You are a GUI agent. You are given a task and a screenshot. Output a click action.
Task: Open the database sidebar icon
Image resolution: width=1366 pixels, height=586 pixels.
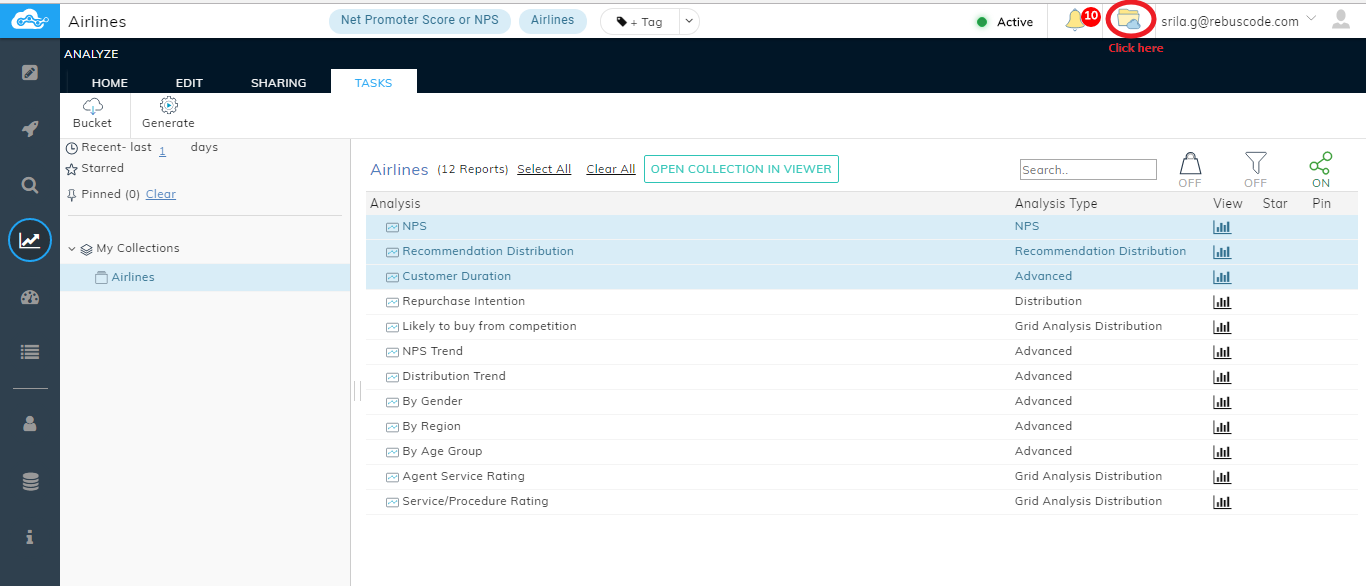tap(30, 482)
